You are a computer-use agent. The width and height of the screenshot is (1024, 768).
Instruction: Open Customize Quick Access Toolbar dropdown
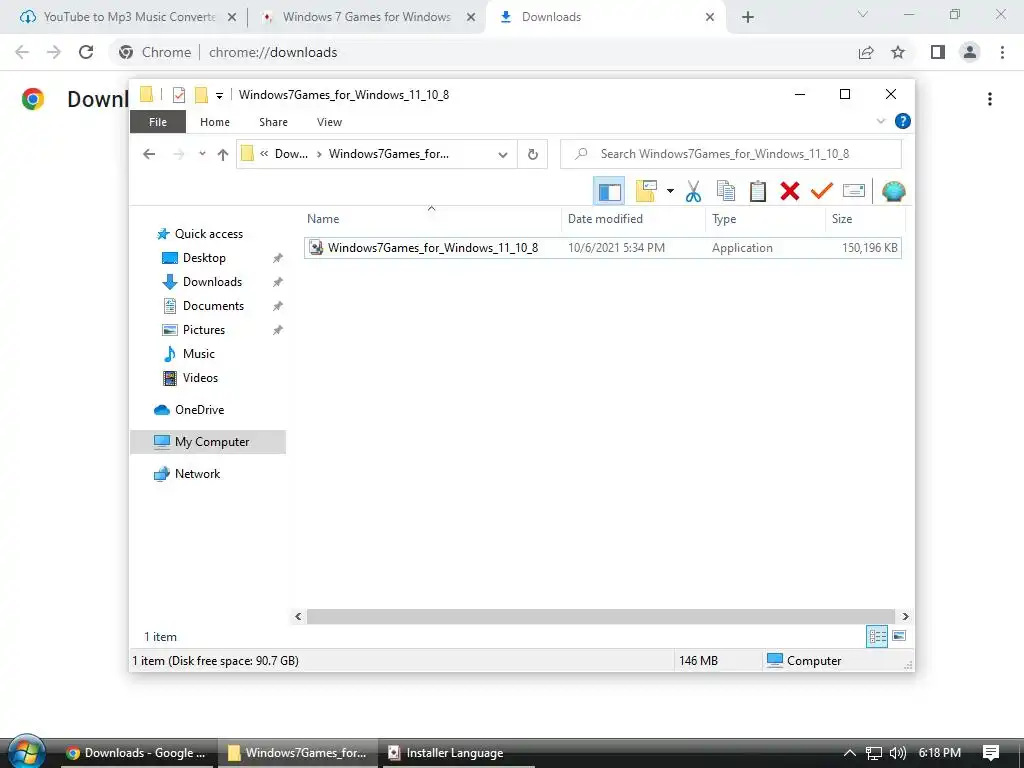click(219, 95)
